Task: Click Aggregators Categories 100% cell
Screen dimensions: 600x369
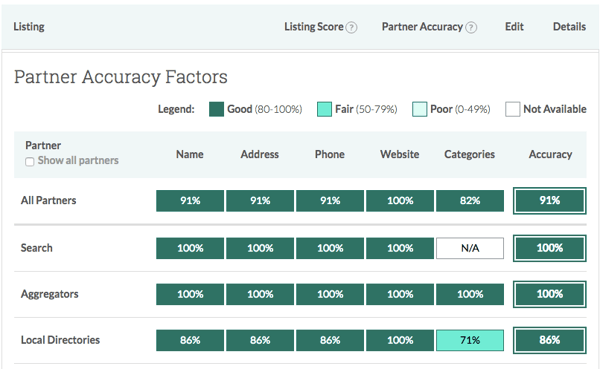Action: pyautogui.click(x=470, y=294)
